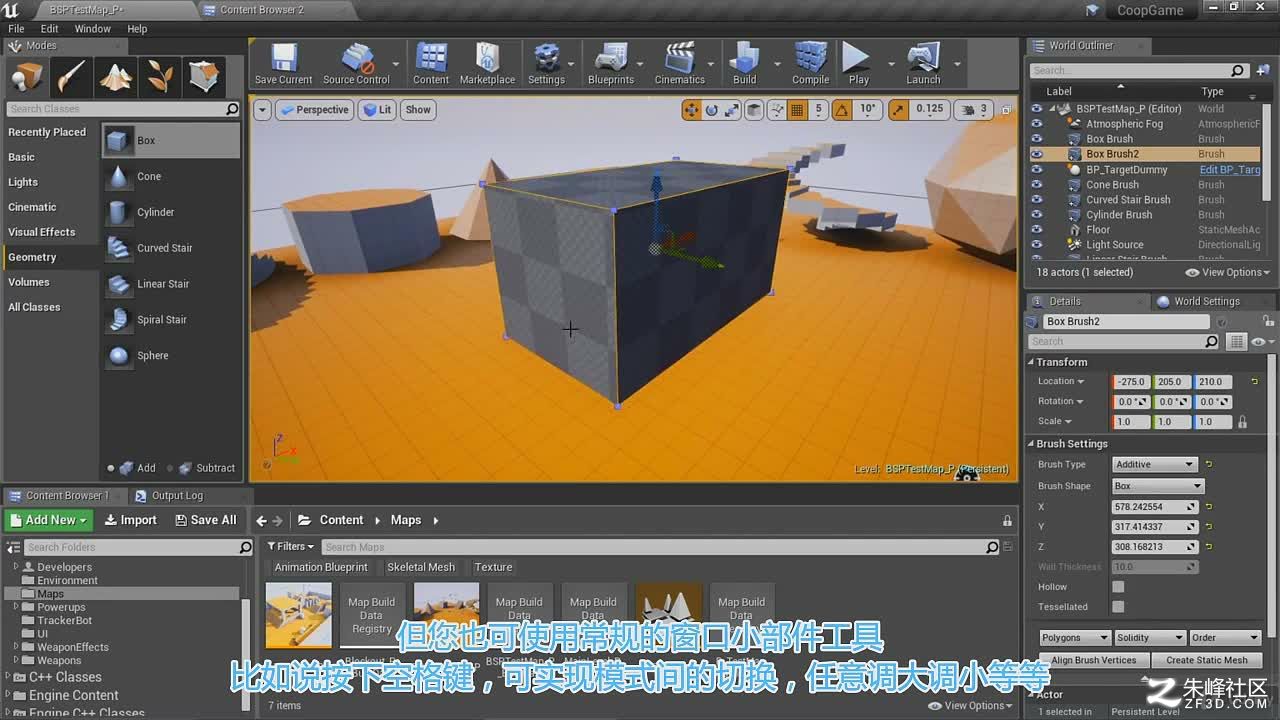Open the Help menu
The image size is (1280, 720).
point(137,29)
